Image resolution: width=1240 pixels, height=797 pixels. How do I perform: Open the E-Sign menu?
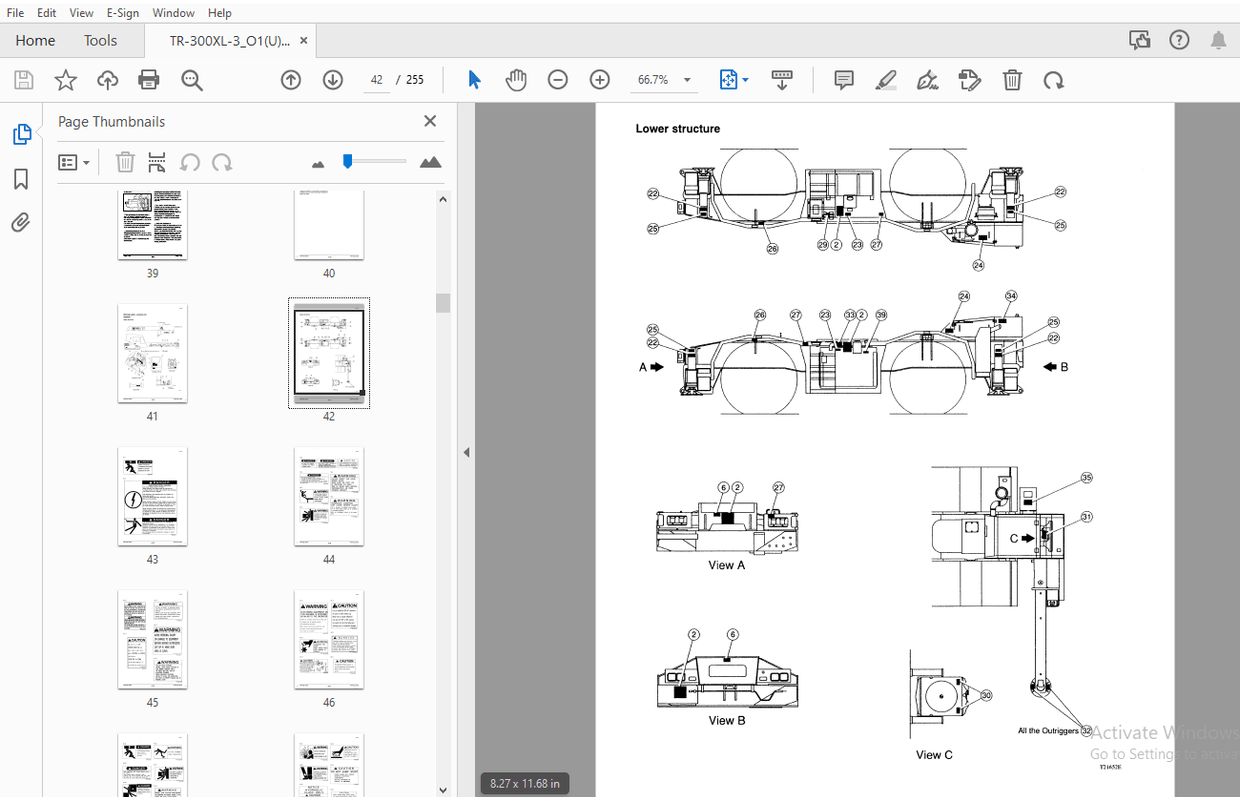[122, 12]
